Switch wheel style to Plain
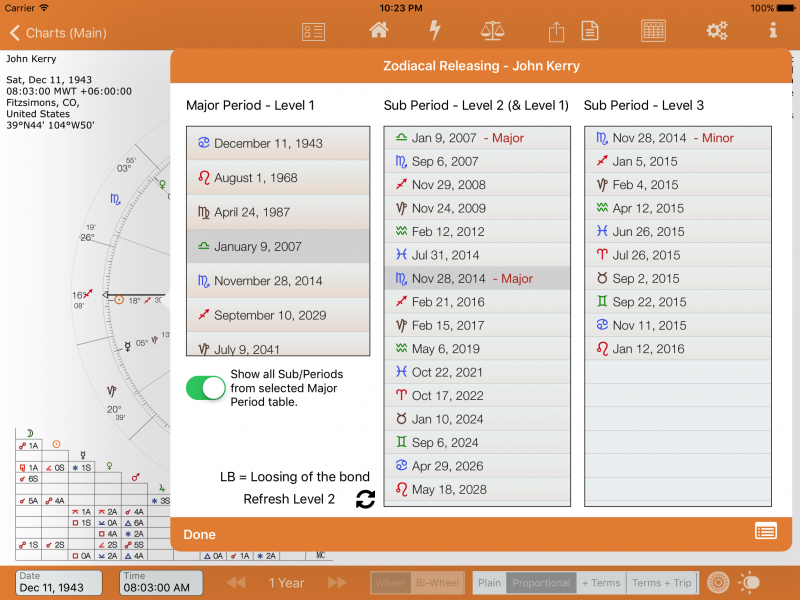Viewport: 800px width, 600px height. (489, 583)
